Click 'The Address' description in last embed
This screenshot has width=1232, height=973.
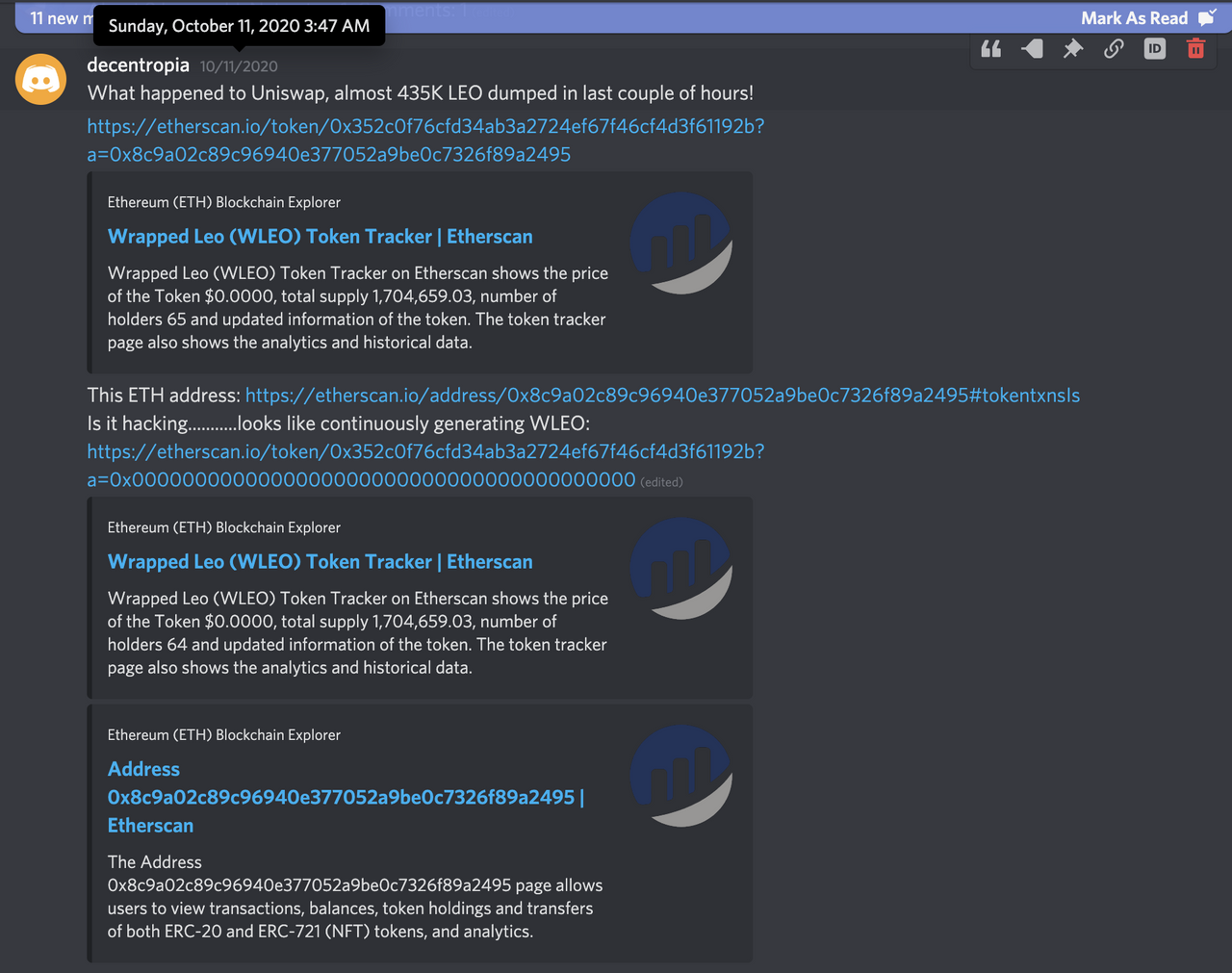[355, 897]
